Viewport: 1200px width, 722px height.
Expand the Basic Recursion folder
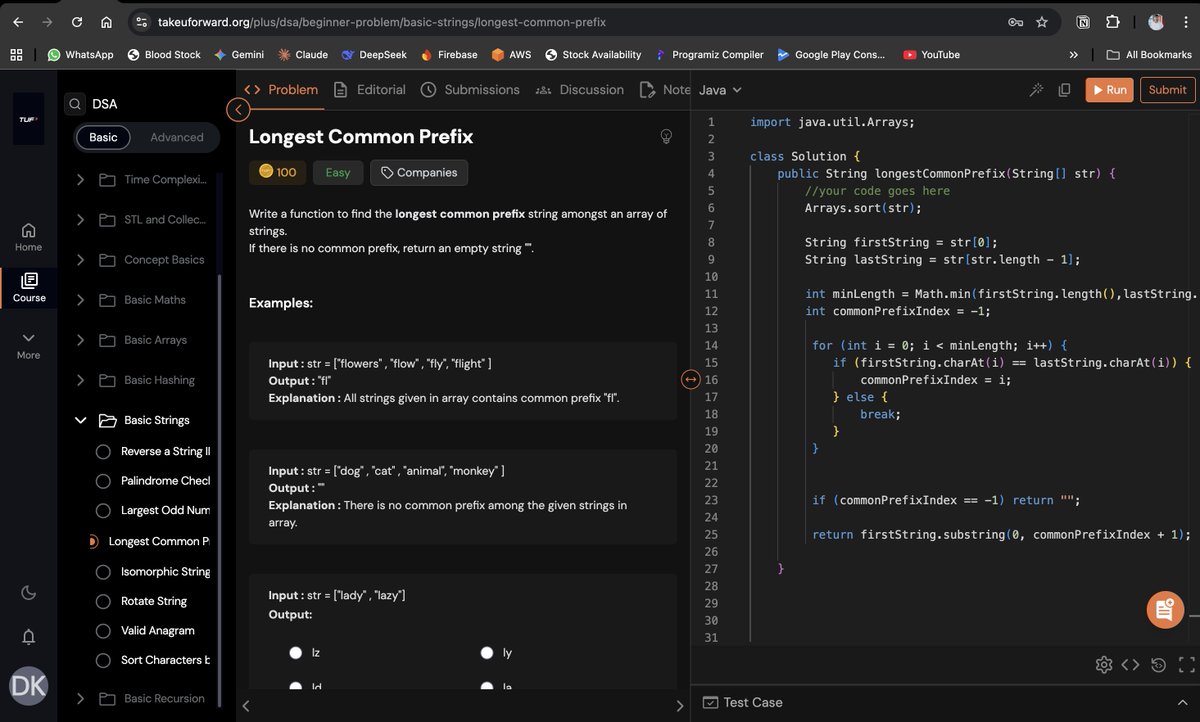pos(142,699)
